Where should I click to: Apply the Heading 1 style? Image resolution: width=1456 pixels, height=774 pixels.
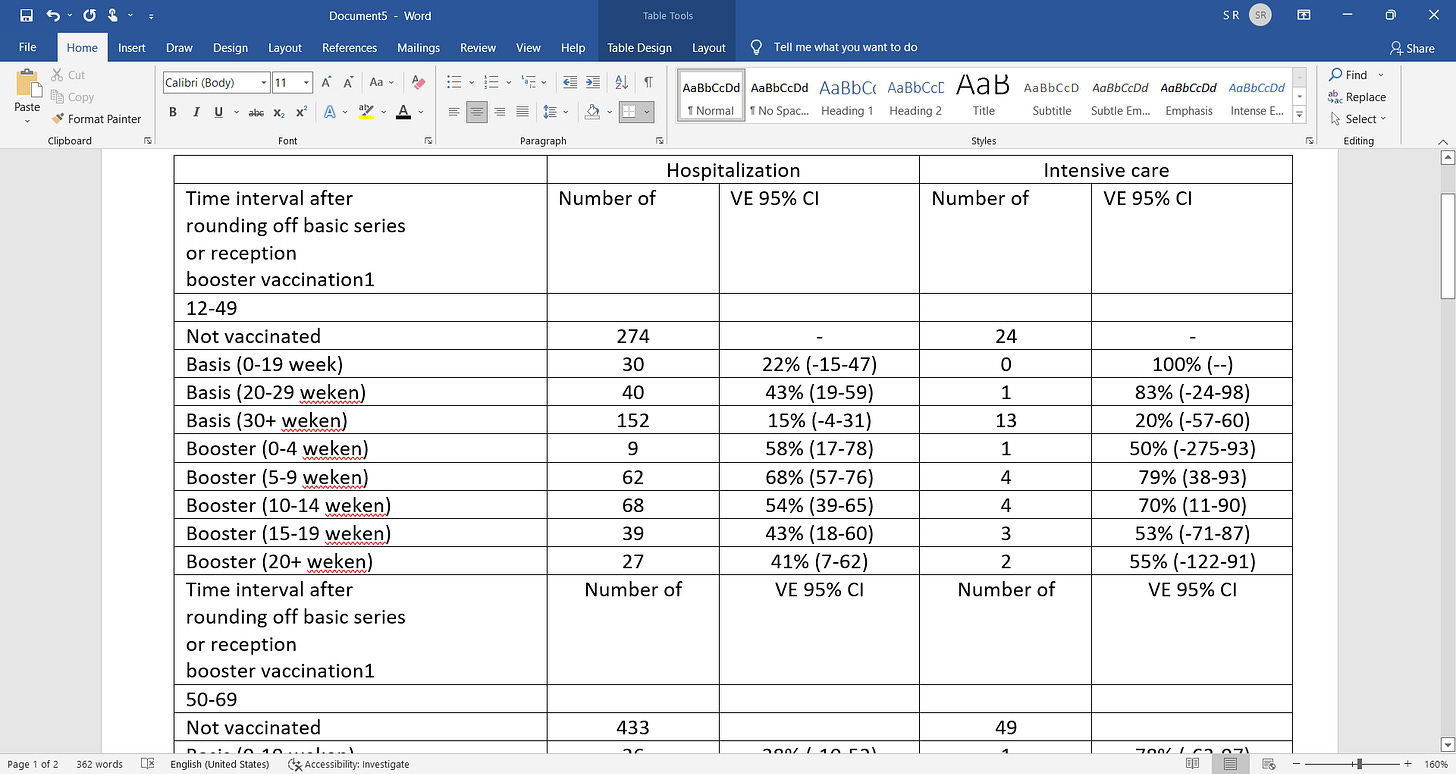click(847, 95)
